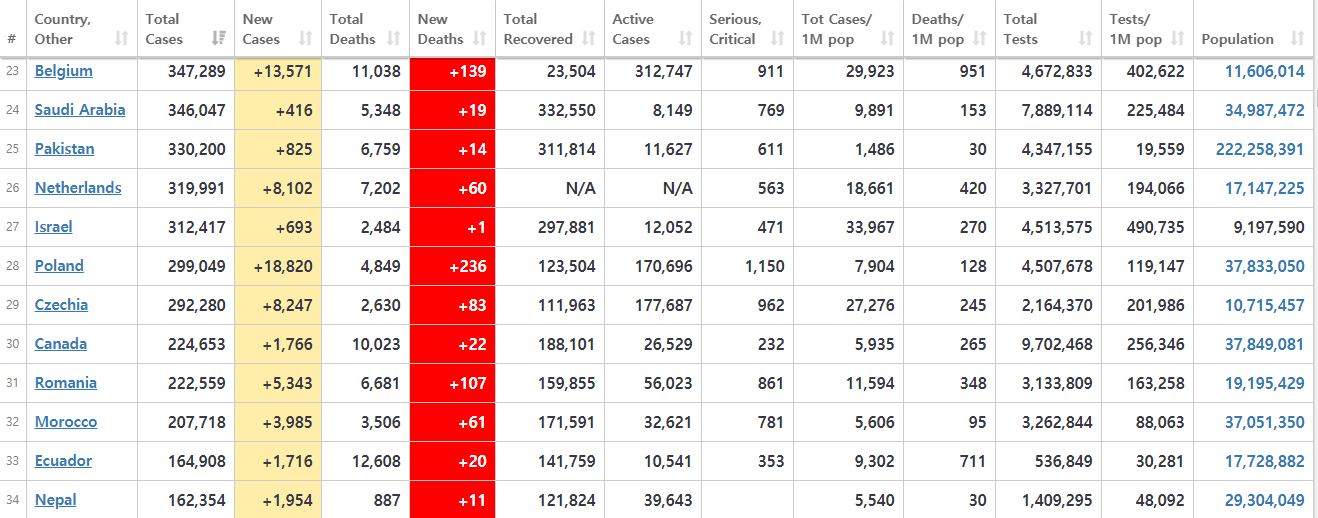The image size is (1318, 518).
Task: Open the Saudi Arabia country link
Action: point(80,110)
